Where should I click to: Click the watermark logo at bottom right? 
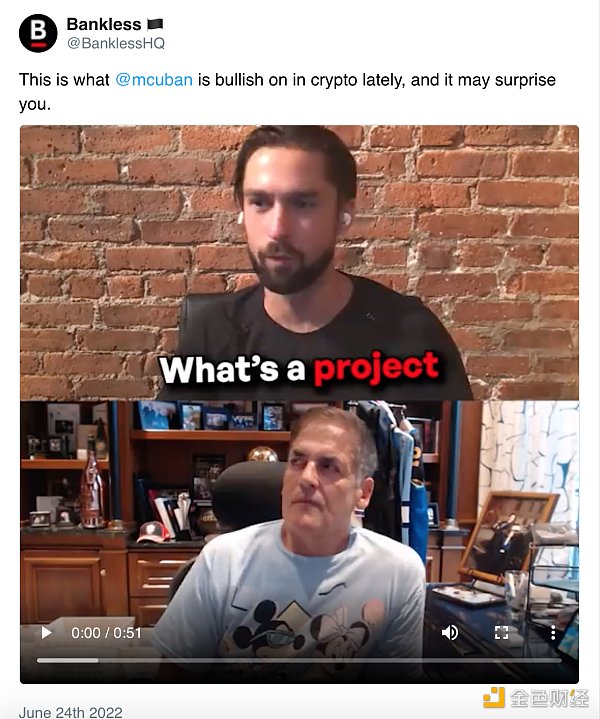[494, 698]
